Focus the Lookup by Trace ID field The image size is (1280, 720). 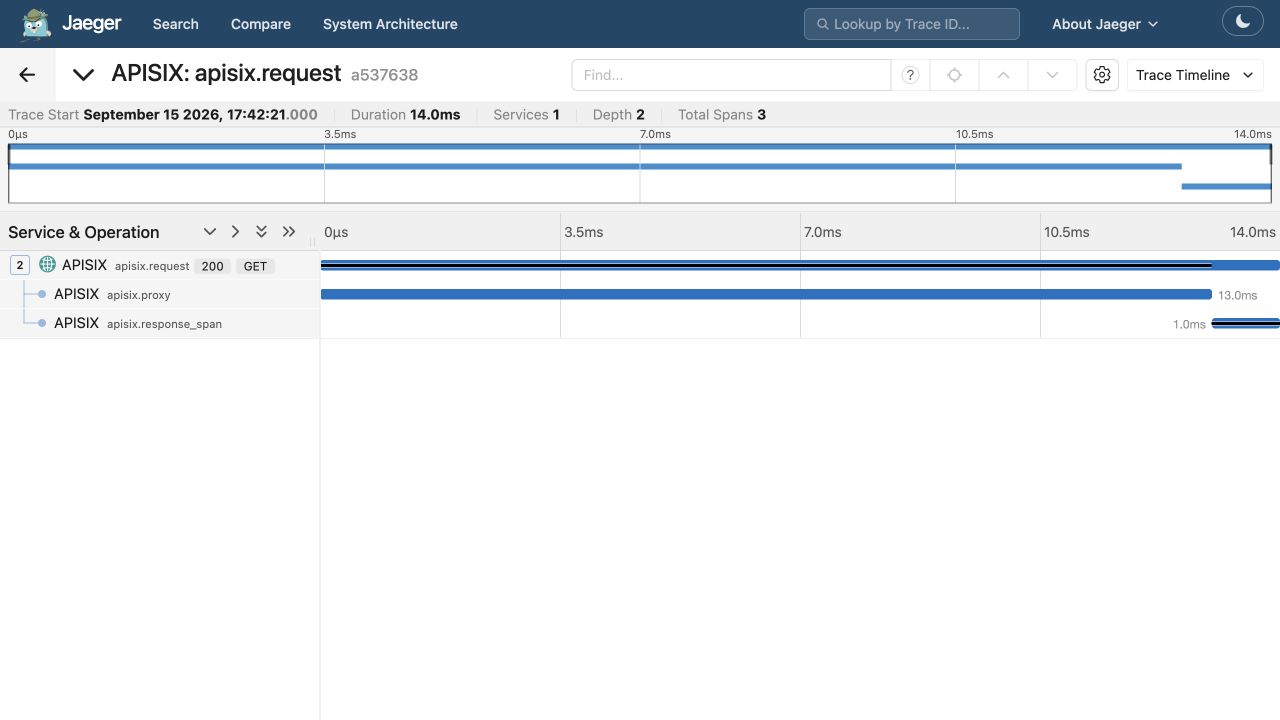pyautogui.click(x=912, y=24)
